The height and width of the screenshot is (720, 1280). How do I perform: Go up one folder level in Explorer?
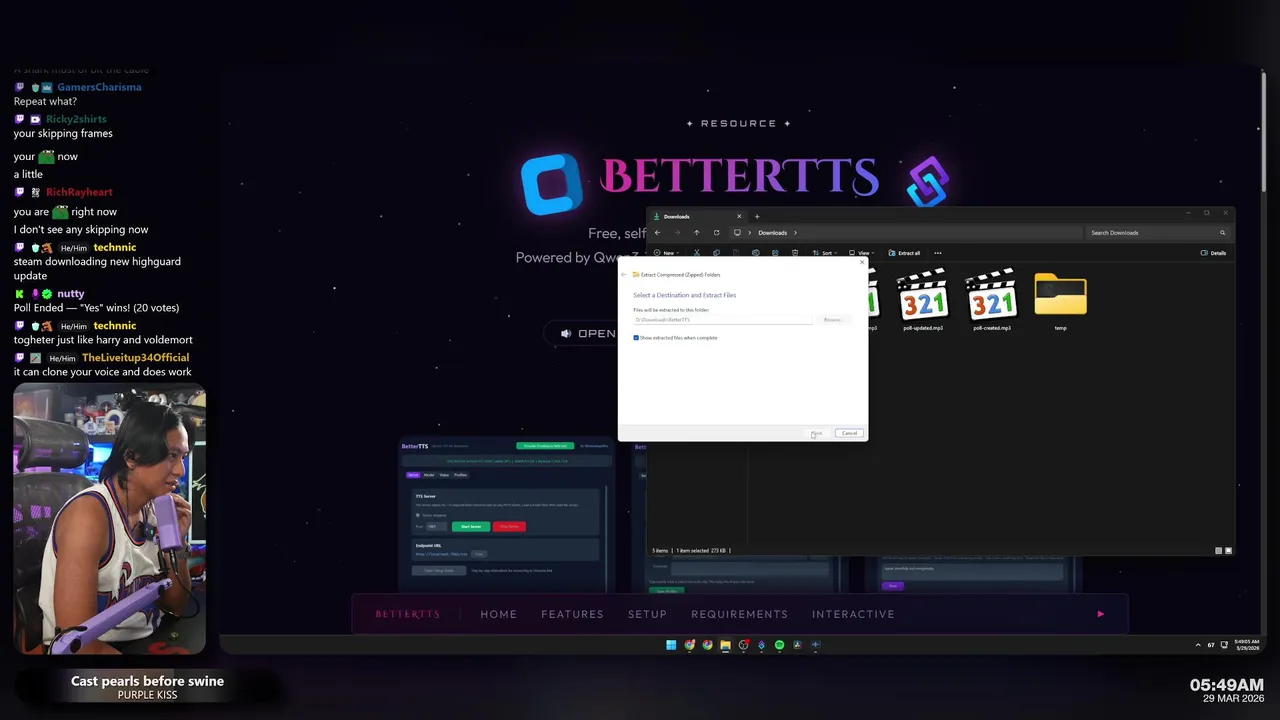point(697,233)
